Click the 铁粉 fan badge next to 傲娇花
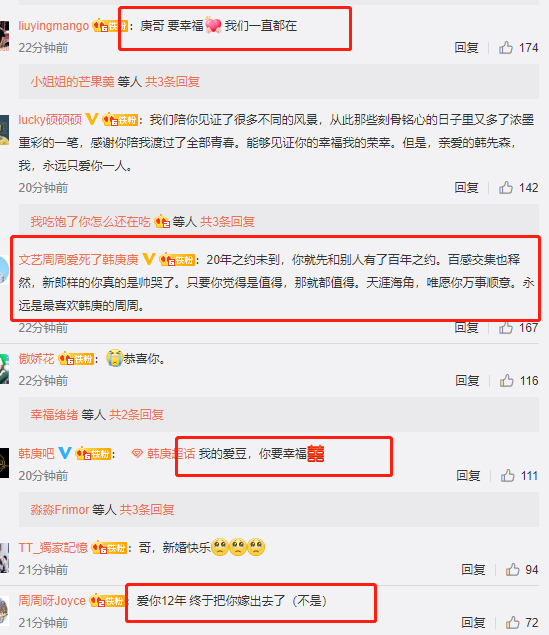This screenshot has height=635, width=549. pos(77,359)
